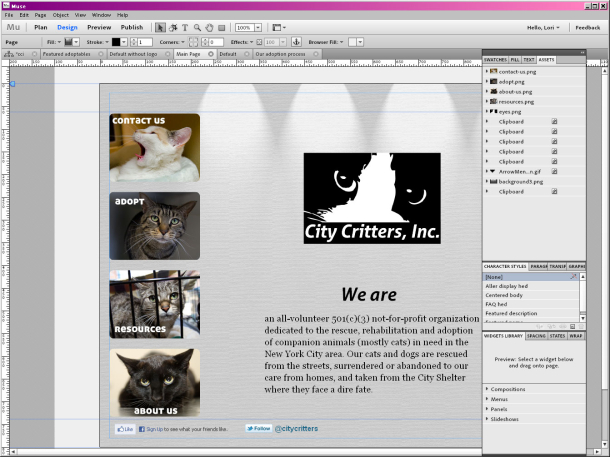The height and width of the screenshot is (457, 610).
Task: Expand the Compositions widget group
Action: click(x=487, y=389)
